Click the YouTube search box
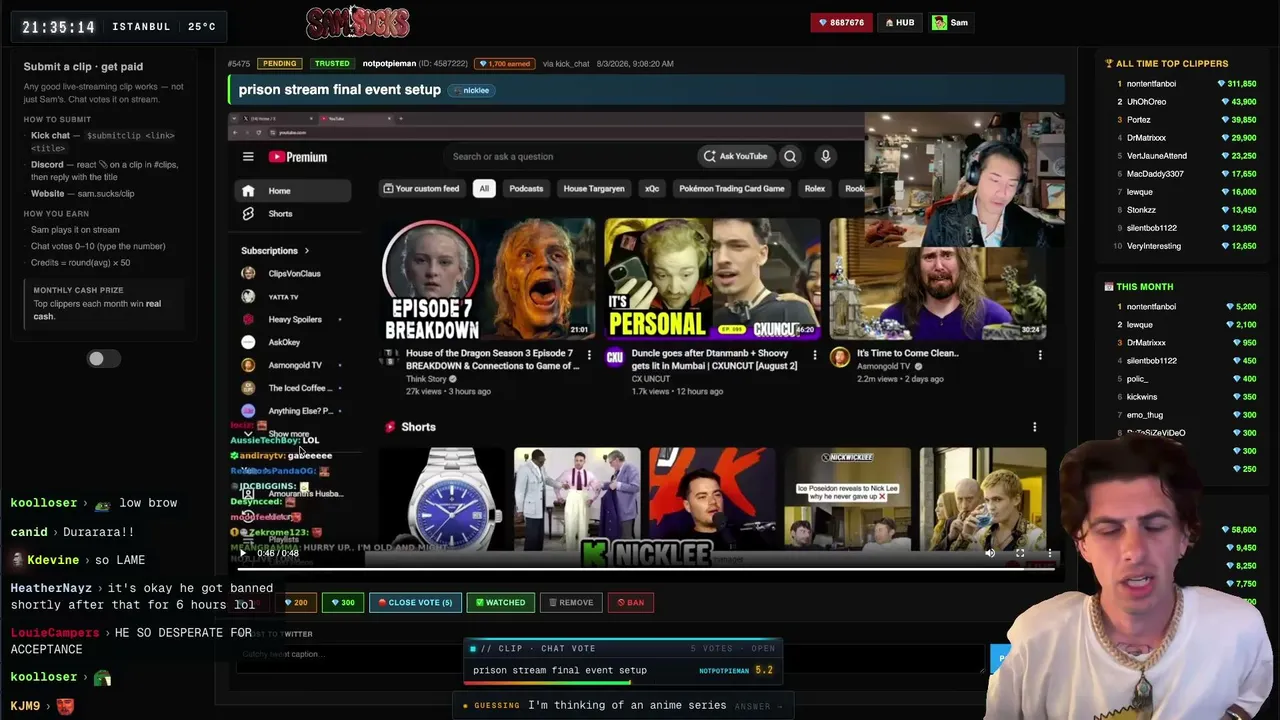1280x720 pixels. pyautogui.click(x=570, y=156)
